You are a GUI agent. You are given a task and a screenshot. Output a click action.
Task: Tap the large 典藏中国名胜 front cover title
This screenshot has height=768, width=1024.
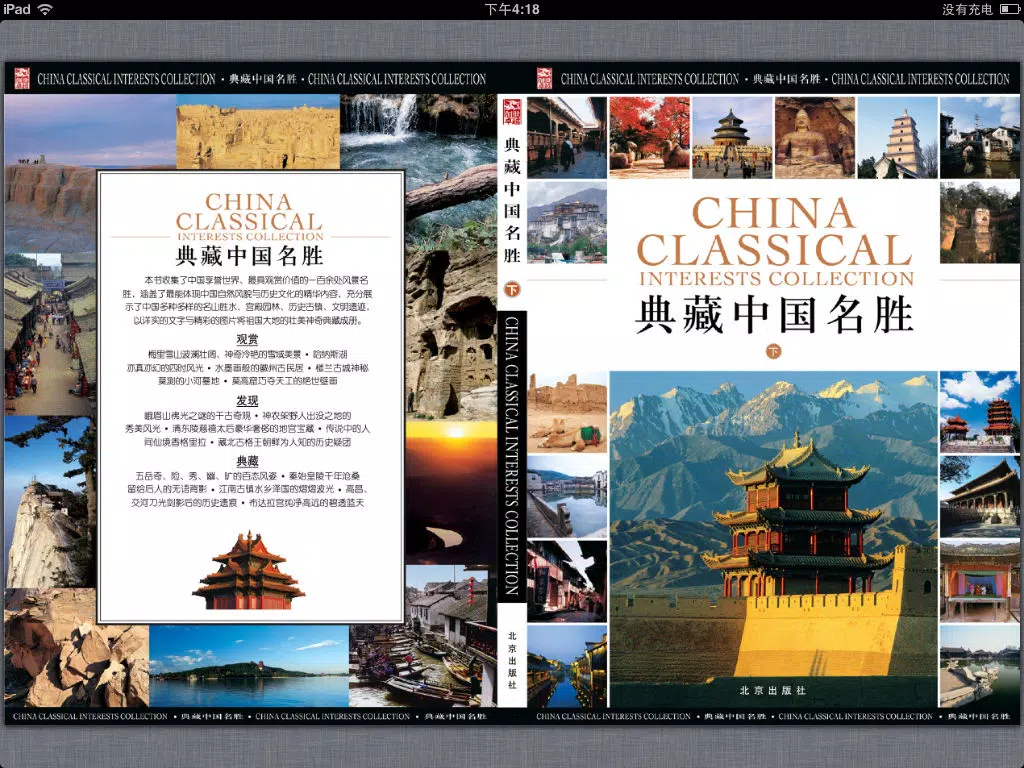pos(775,315)
